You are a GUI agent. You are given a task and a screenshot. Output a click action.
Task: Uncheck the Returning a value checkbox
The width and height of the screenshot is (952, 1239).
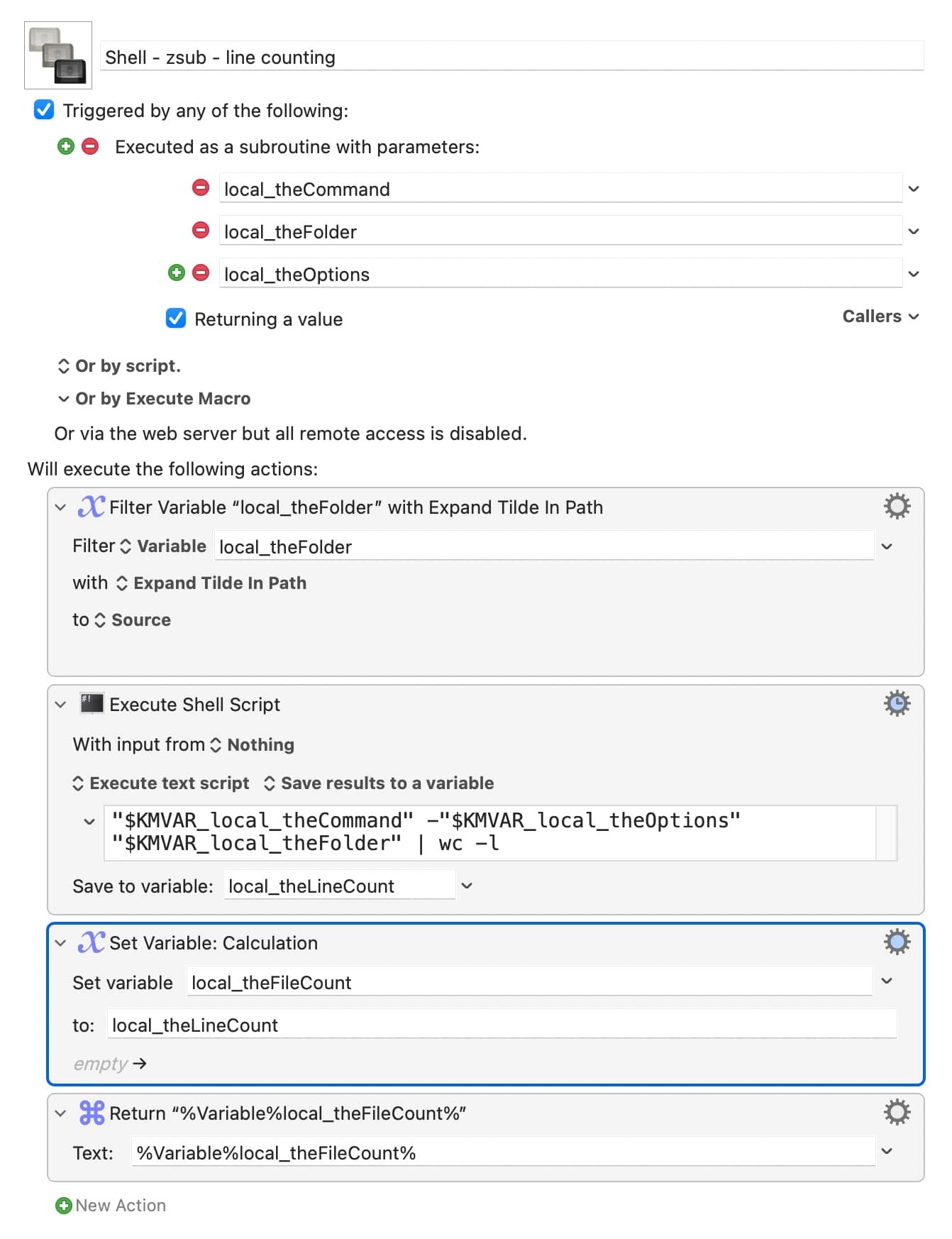click(x=176, y=319)
